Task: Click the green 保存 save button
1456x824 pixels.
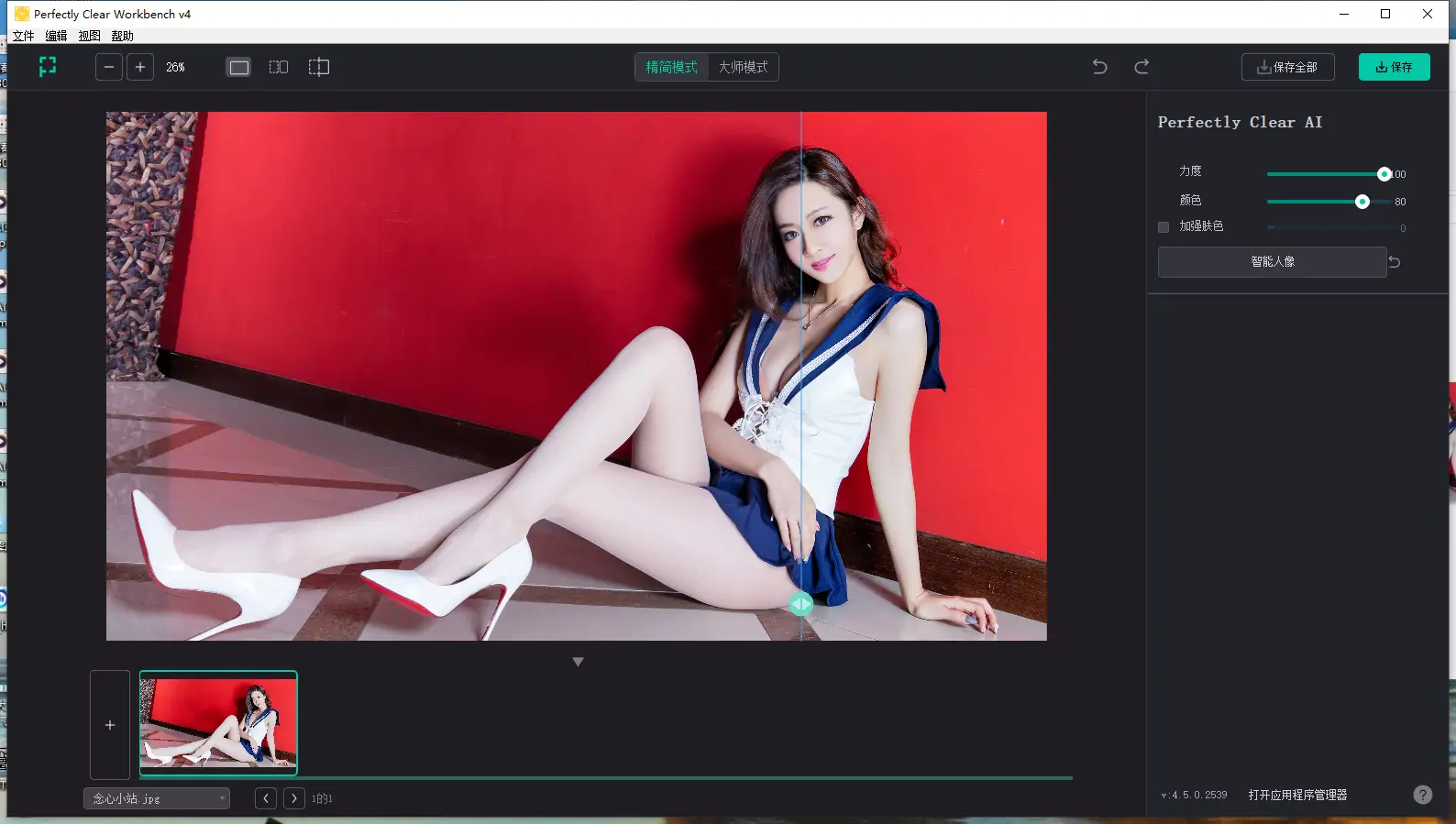Action: click(1394, 67)
